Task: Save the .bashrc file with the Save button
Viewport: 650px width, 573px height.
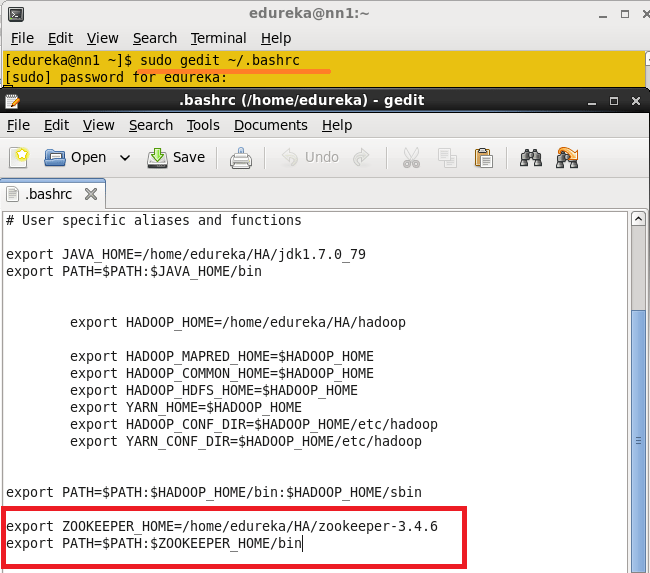Action: point(176,158)
